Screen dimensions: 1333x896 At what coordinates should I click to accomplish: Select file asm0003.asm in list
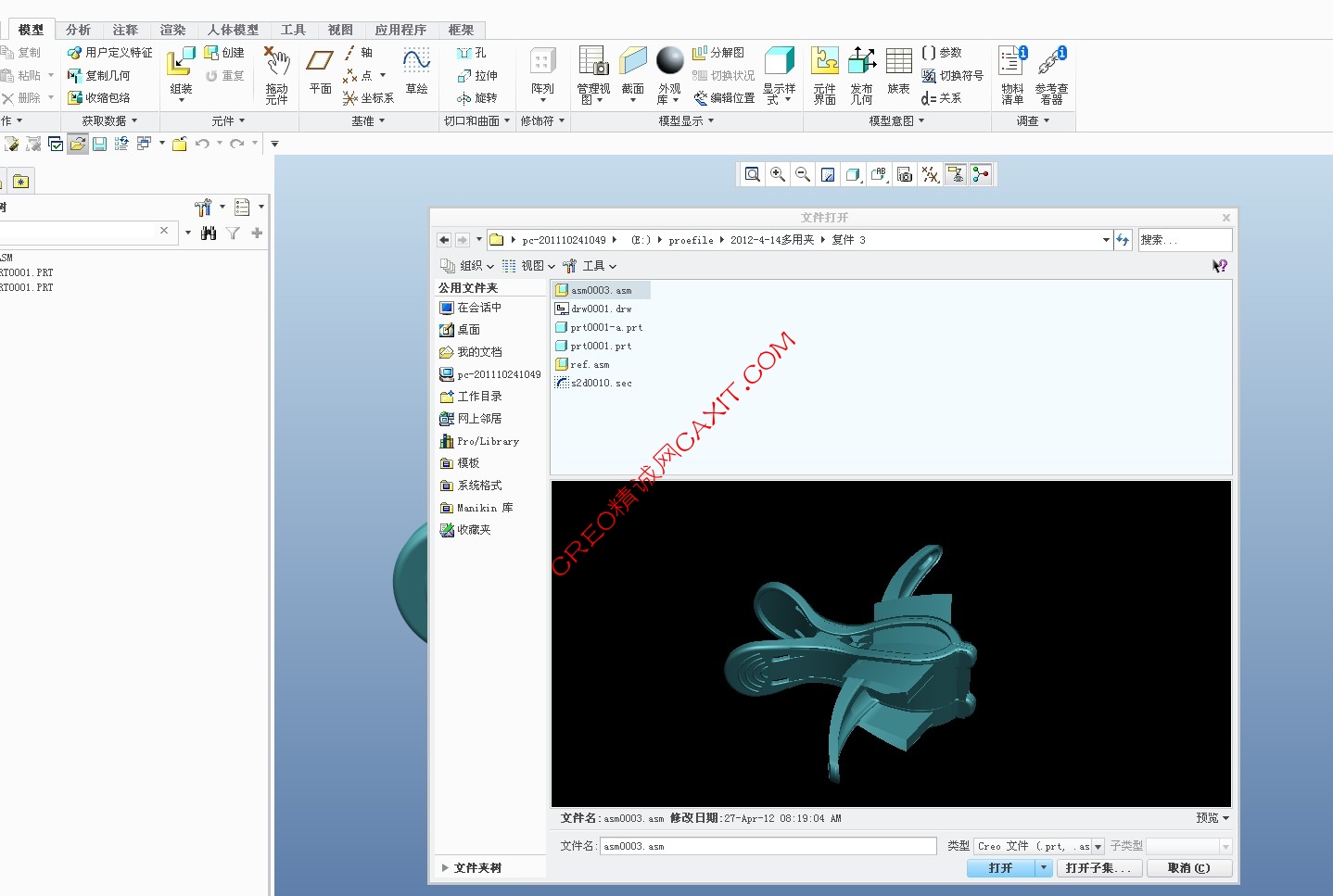[601, 290]
